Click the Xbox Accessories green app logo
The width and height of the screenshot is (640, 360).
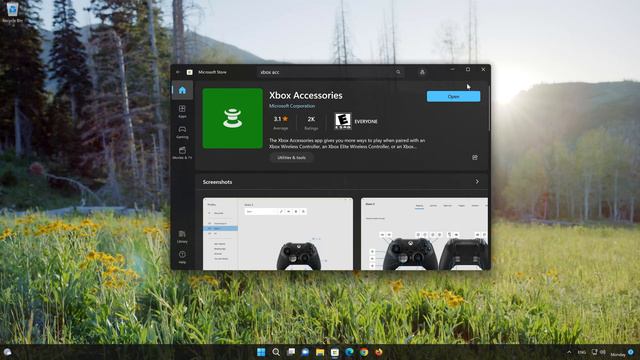tap(233, 118)
